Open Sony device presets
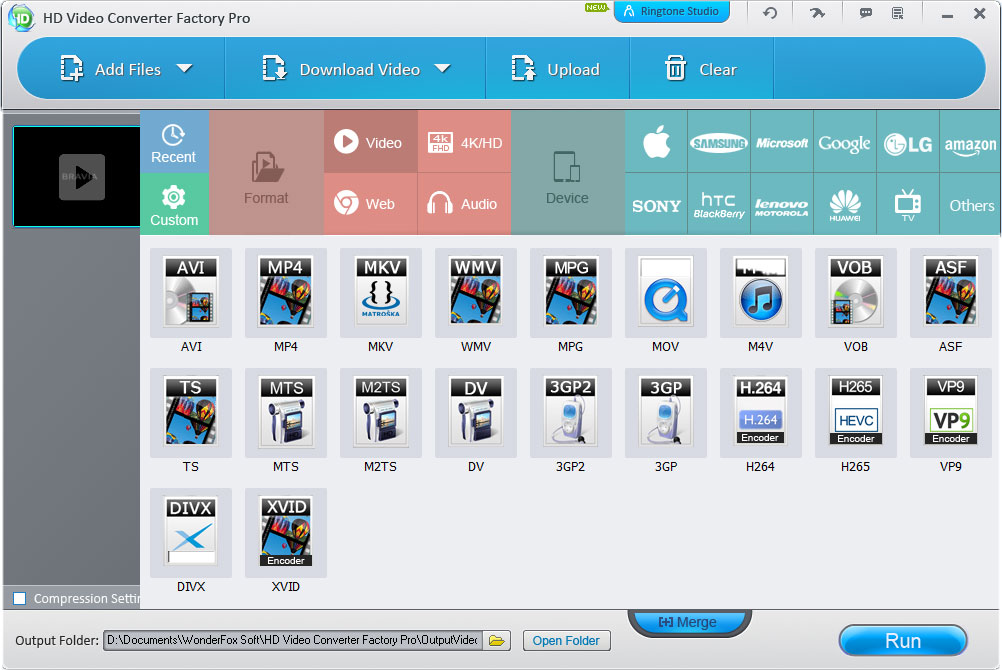This screenshot has height=670, width=1002. [x=656, y=204]
